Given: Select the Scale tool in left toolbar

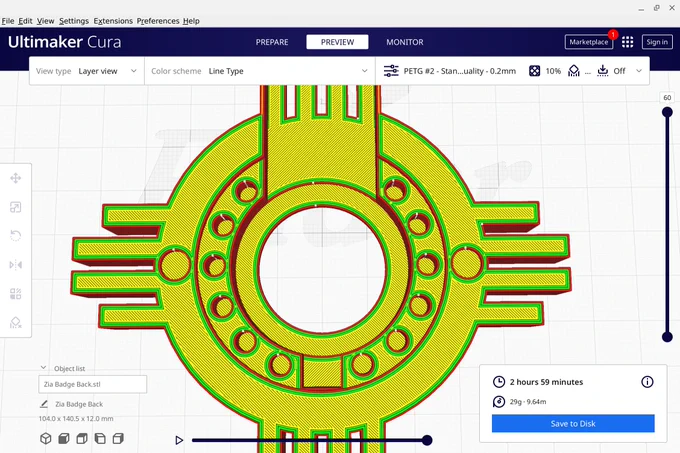Looking at the screenshot, I should [16, 207].
